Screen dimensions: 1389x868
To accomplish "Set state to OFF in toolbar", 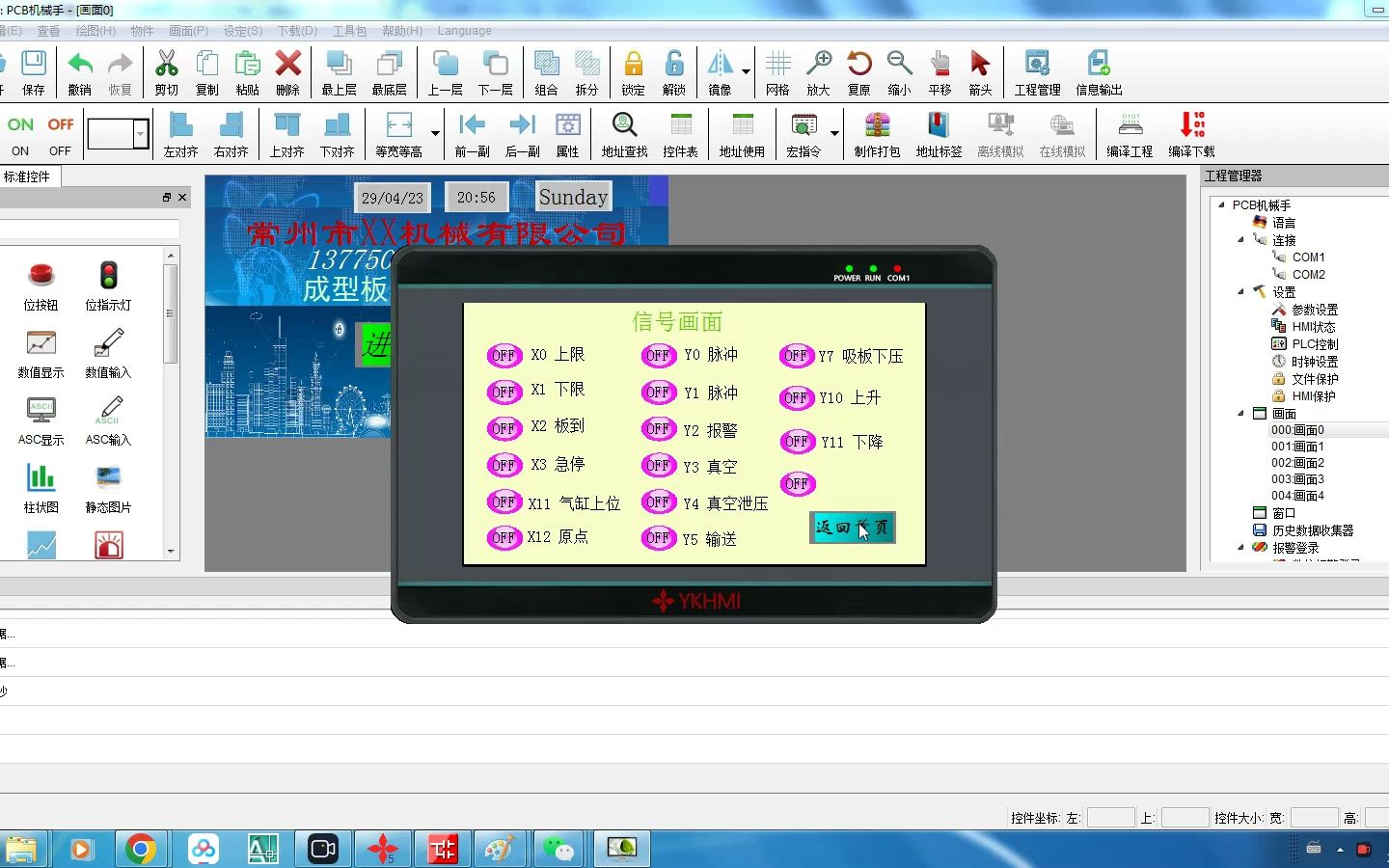I will tap(60, 134).
